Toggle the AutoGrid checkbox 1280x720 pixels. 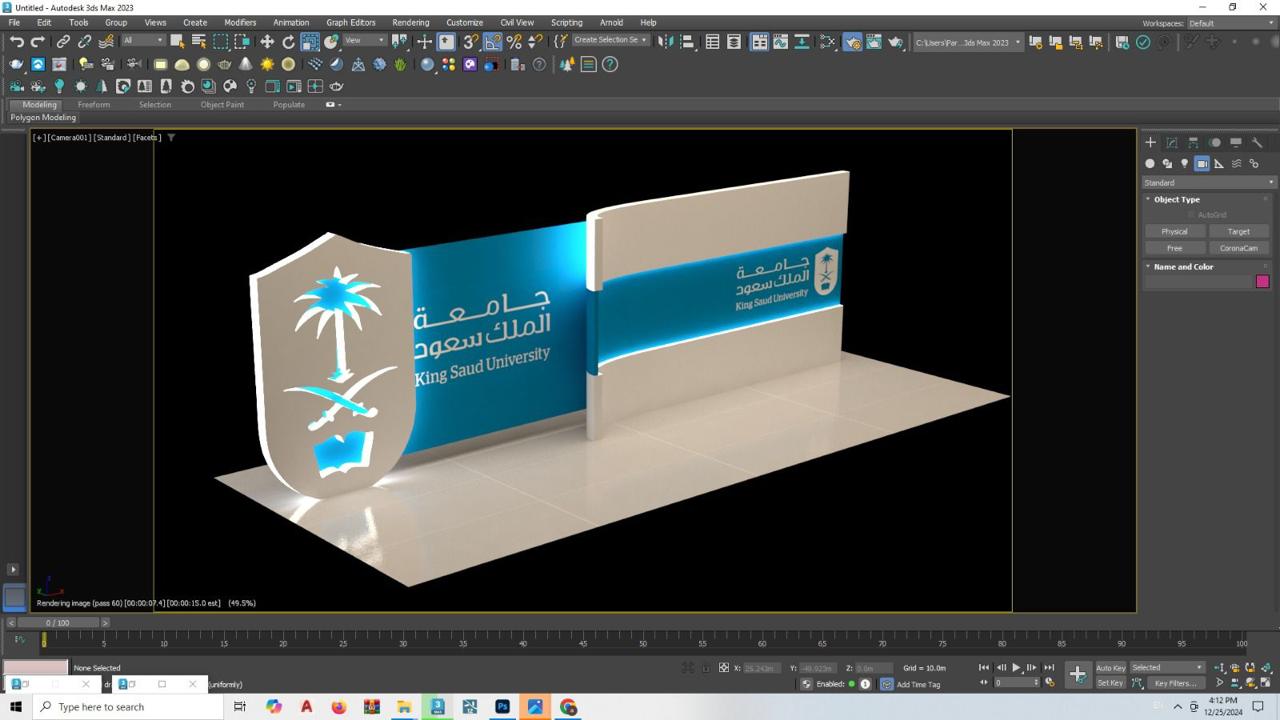[x=1191, y=215]
